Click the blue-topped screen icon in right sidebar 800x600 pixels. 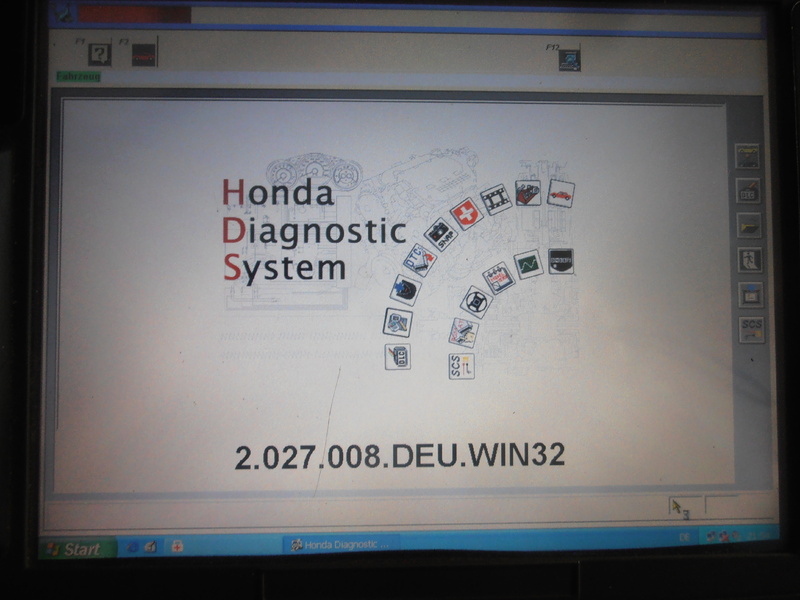coord(751,295)
